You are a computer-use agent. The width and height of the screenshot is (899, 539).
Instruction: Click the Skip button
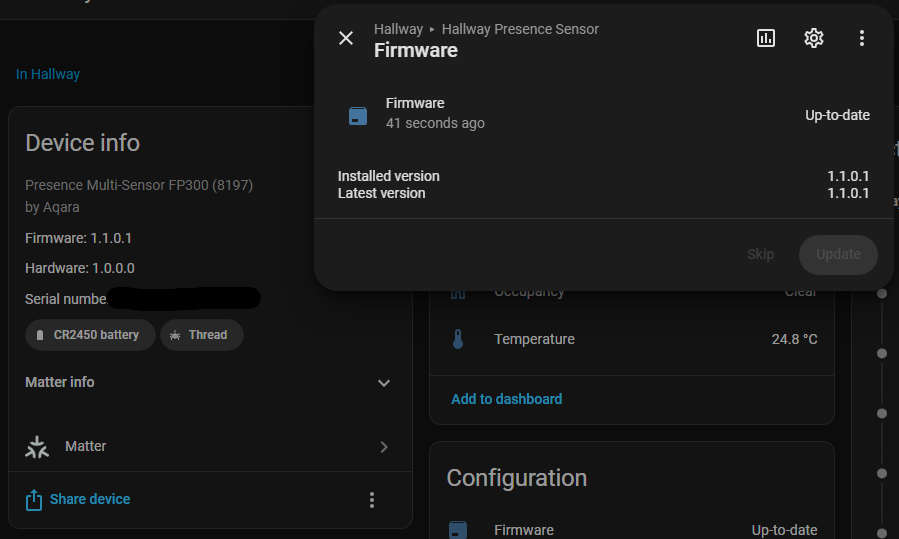[760, 255]
